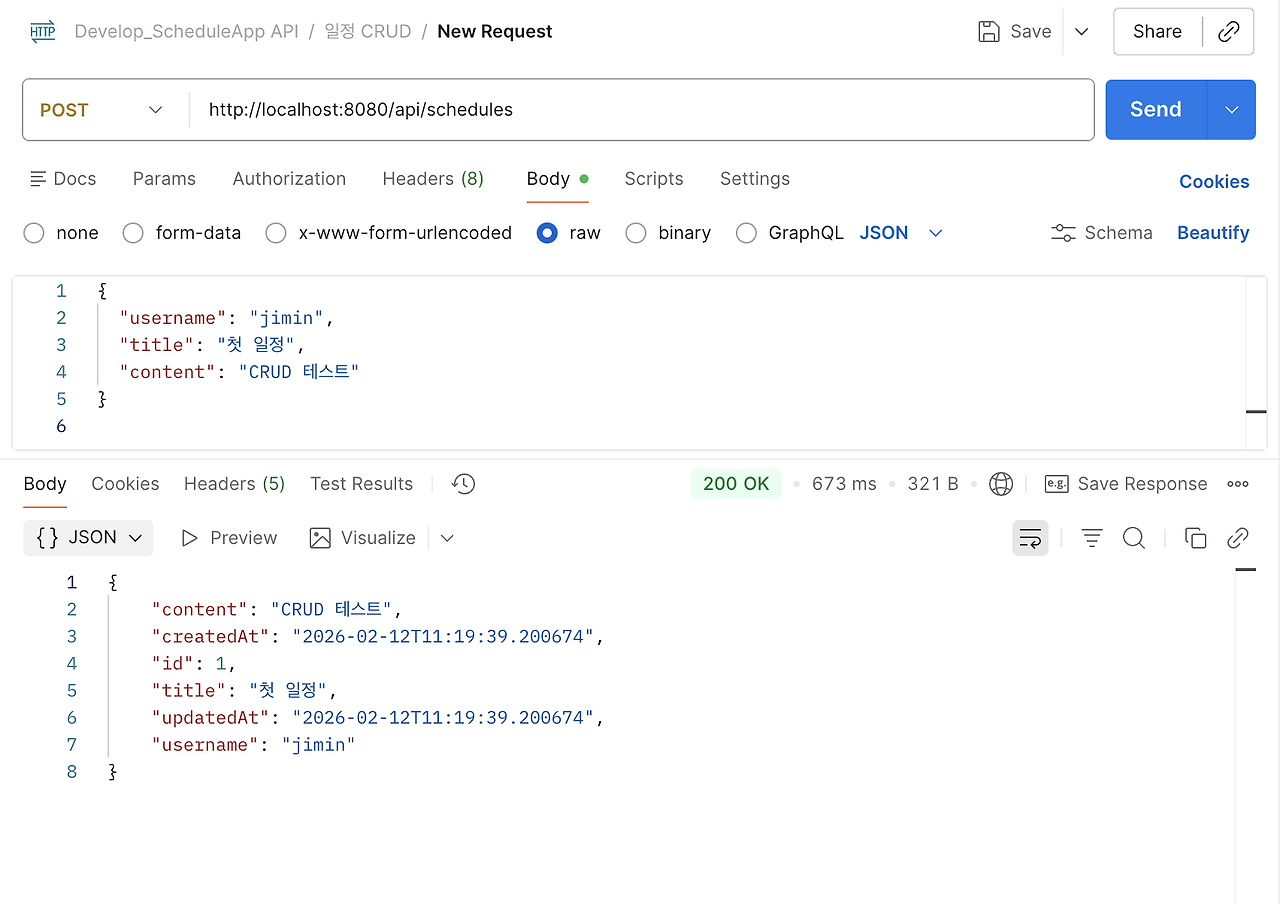The height and width of the screenshot is (904, 1280).
Task: Click the HTTP request type icon
Action: (x=43, y=31)
